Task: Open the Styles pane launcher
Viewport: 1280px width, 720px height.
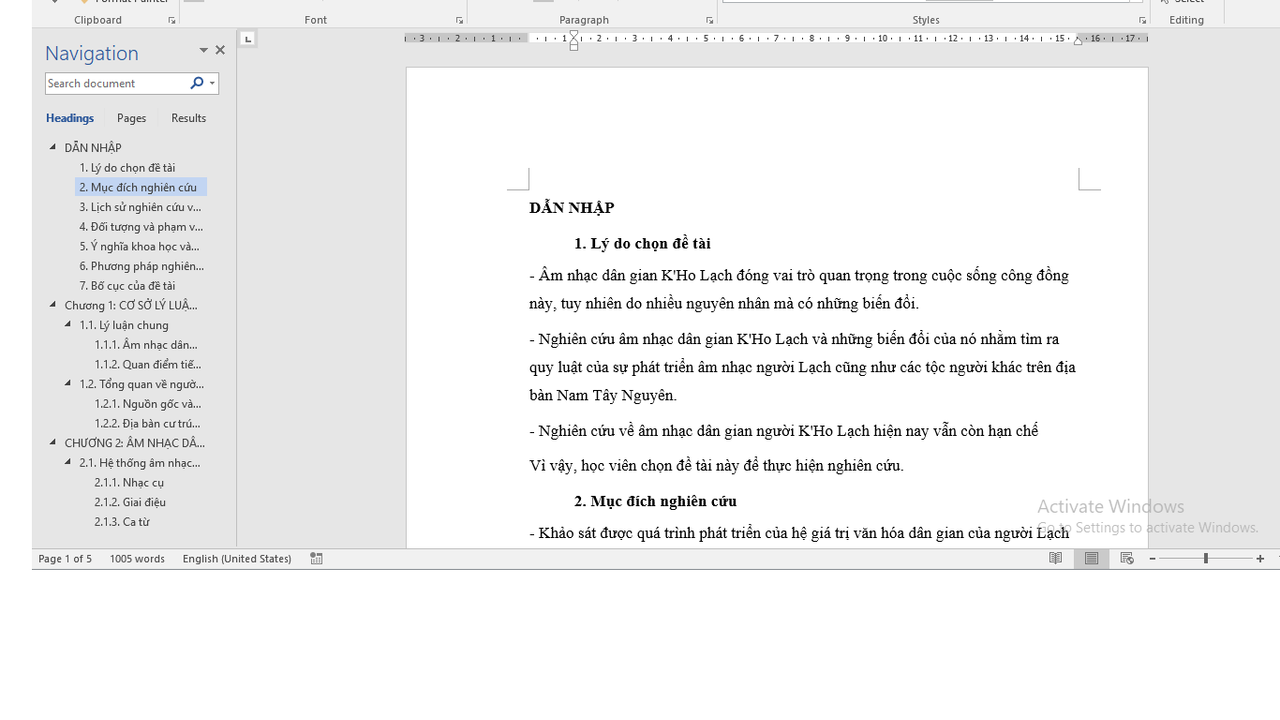Action: point(1142,20)
